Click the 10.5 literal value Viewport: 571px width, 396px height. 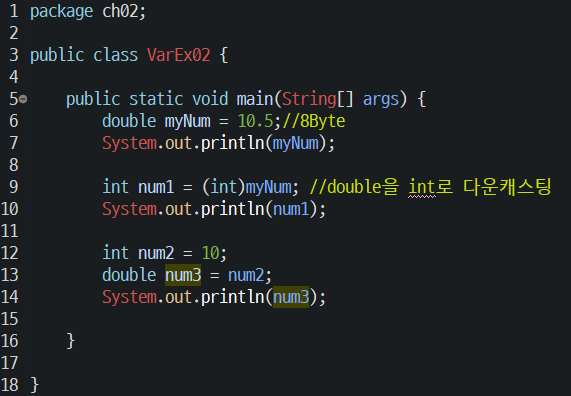[255, 121]
